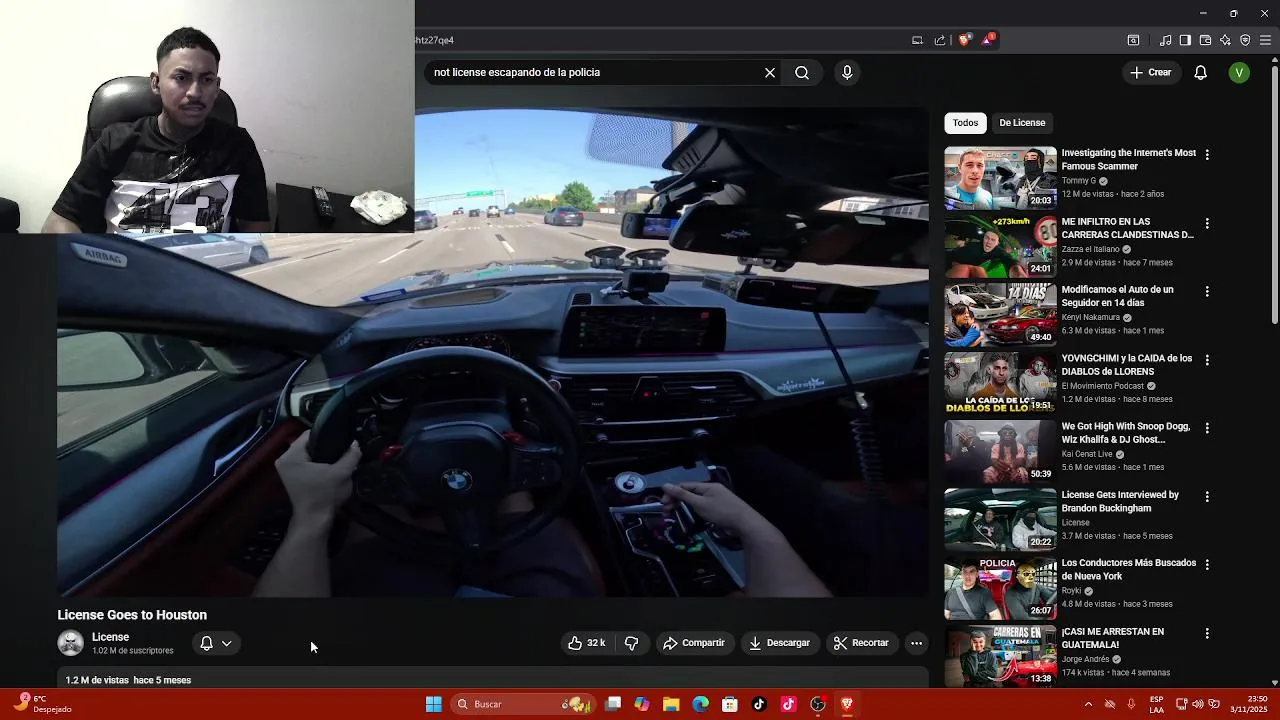Click the main video player area
This screenshot has width=1280, height=720.
493,352
